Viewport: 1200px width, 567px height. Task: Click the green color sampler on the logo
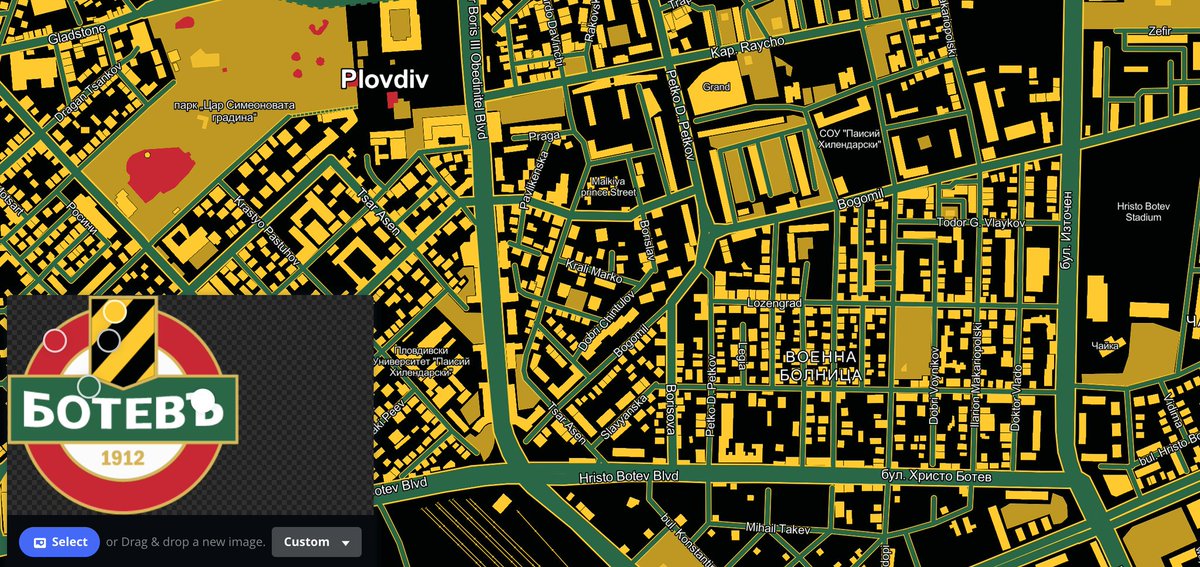pos(89,386)
